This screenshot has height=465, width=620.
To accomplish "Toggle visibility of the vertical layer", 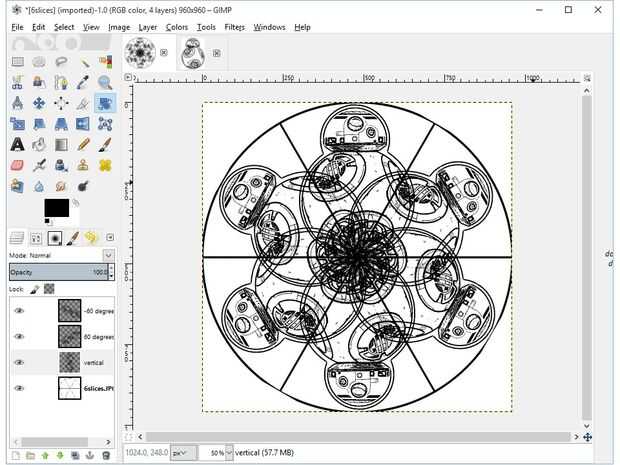I will click(19, 363).
